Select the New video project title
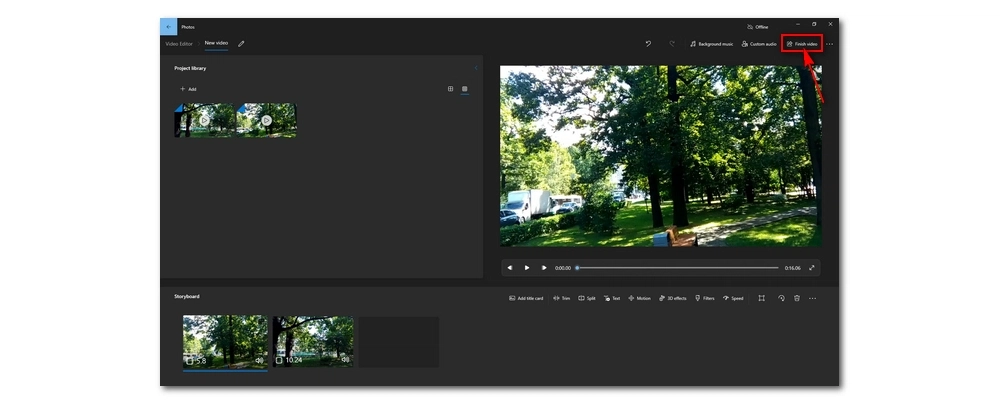 pos(216,43)
